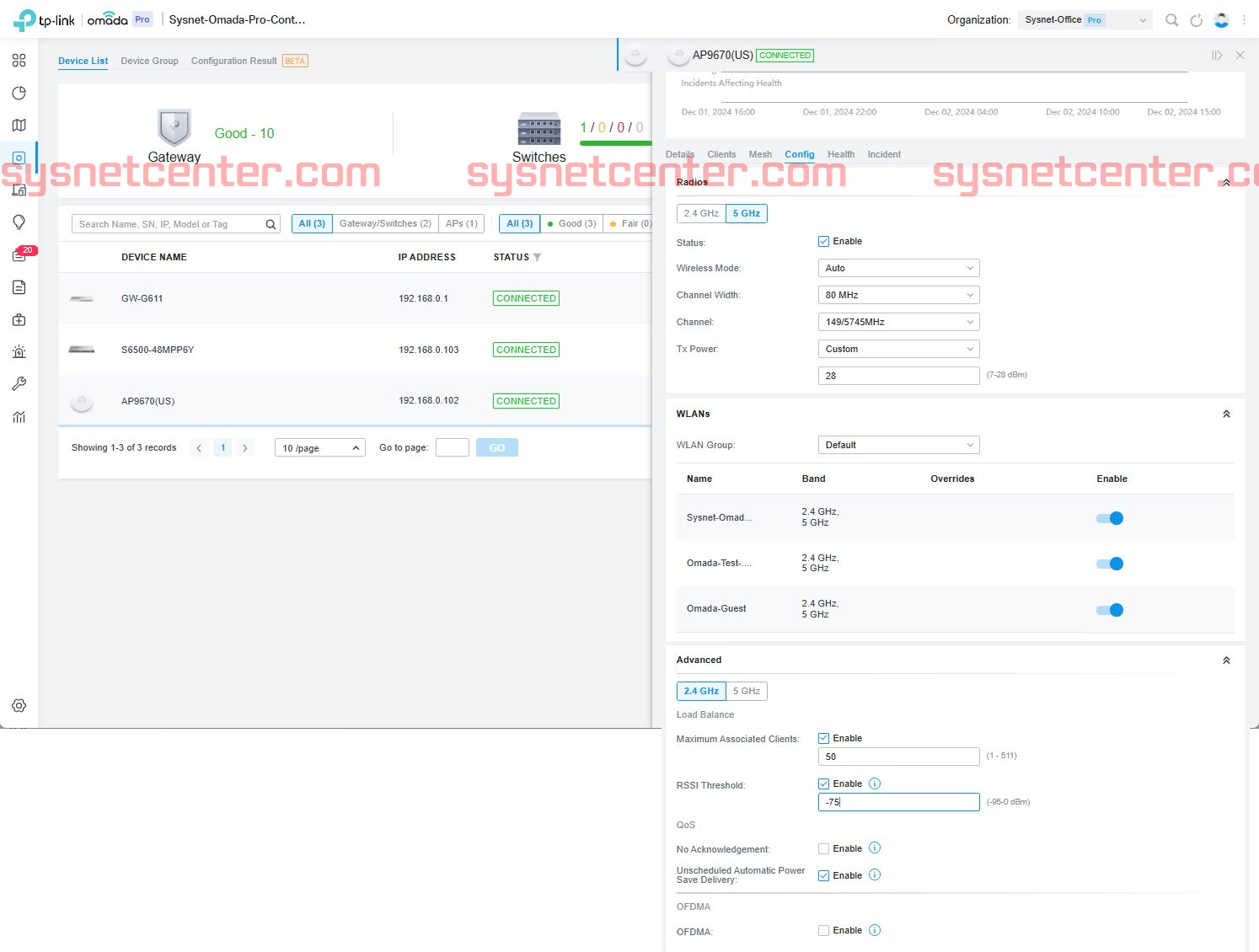Open the bar chart analysis sidebar icon
This screenshot has height=952, width=1259.
click(19, 417)
